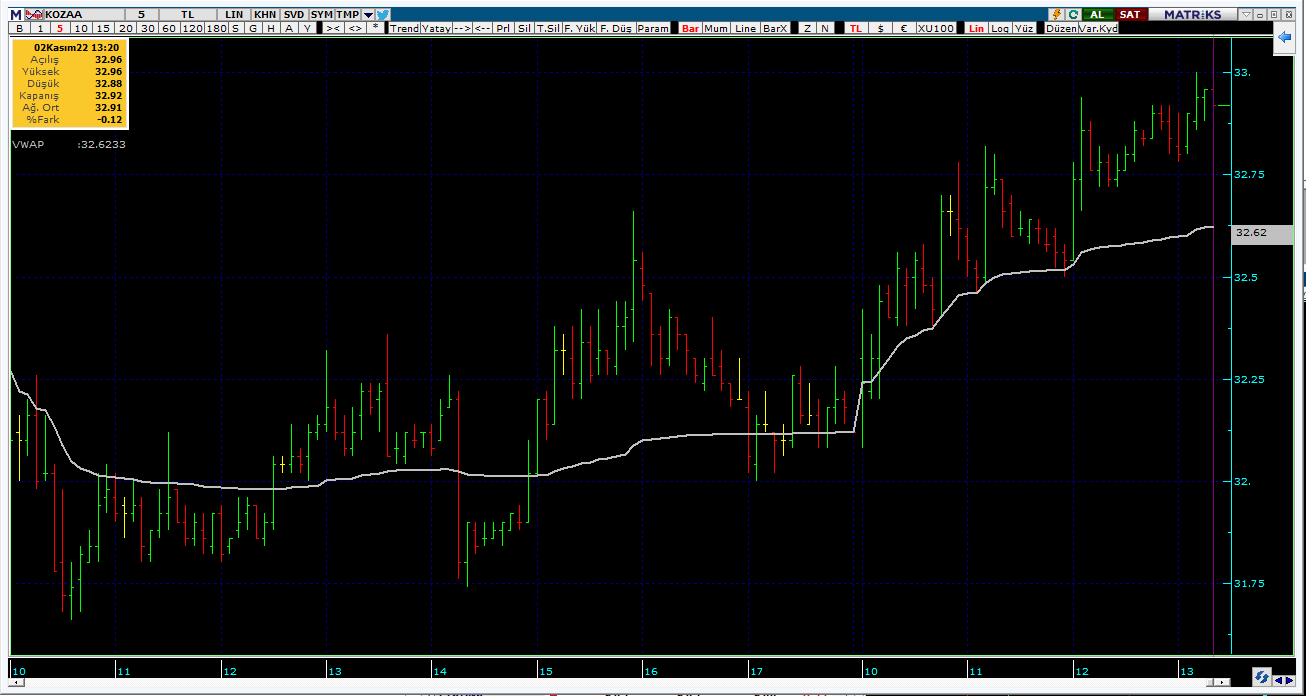
Task: Click the Trend drawing tool
Action: 404,28
